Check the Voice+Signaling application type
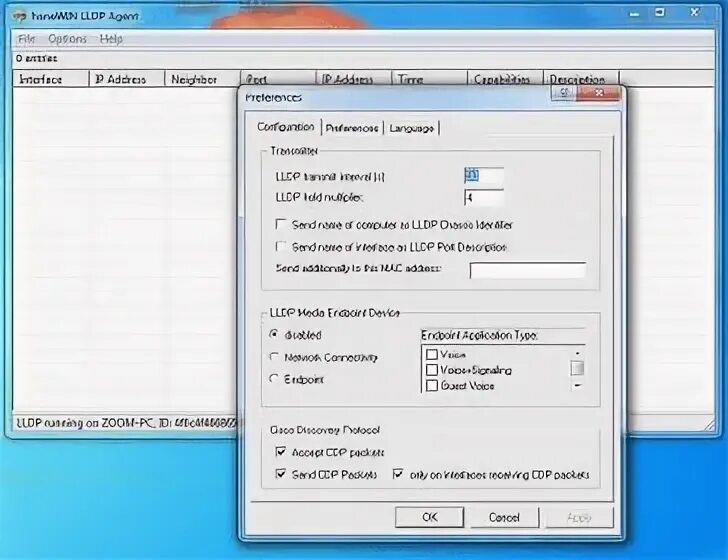The image size is (728, 560). 432,370
